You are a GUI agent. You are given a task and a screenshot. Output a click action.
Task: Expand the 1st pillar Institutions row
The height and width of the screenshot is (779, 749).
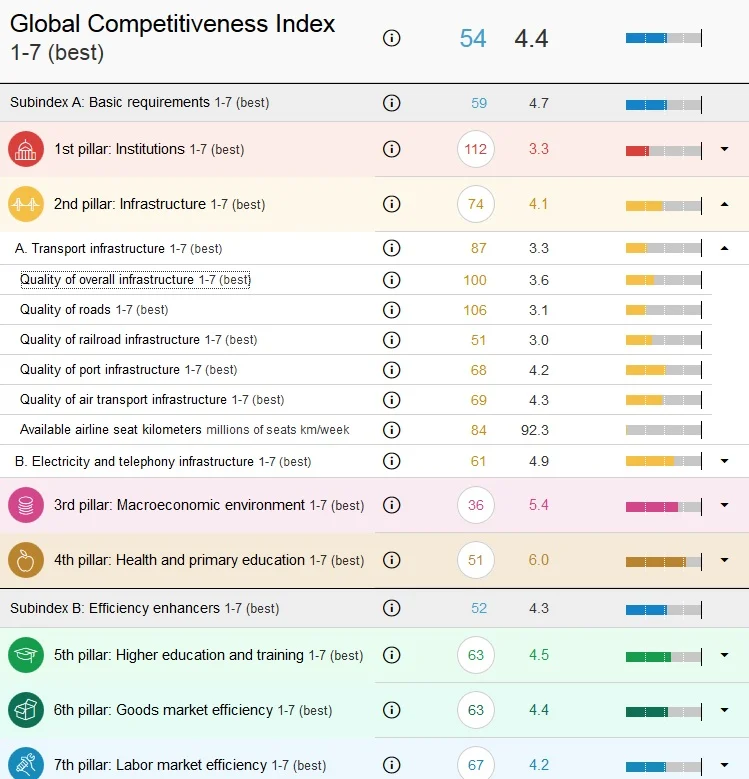(725, 149)
